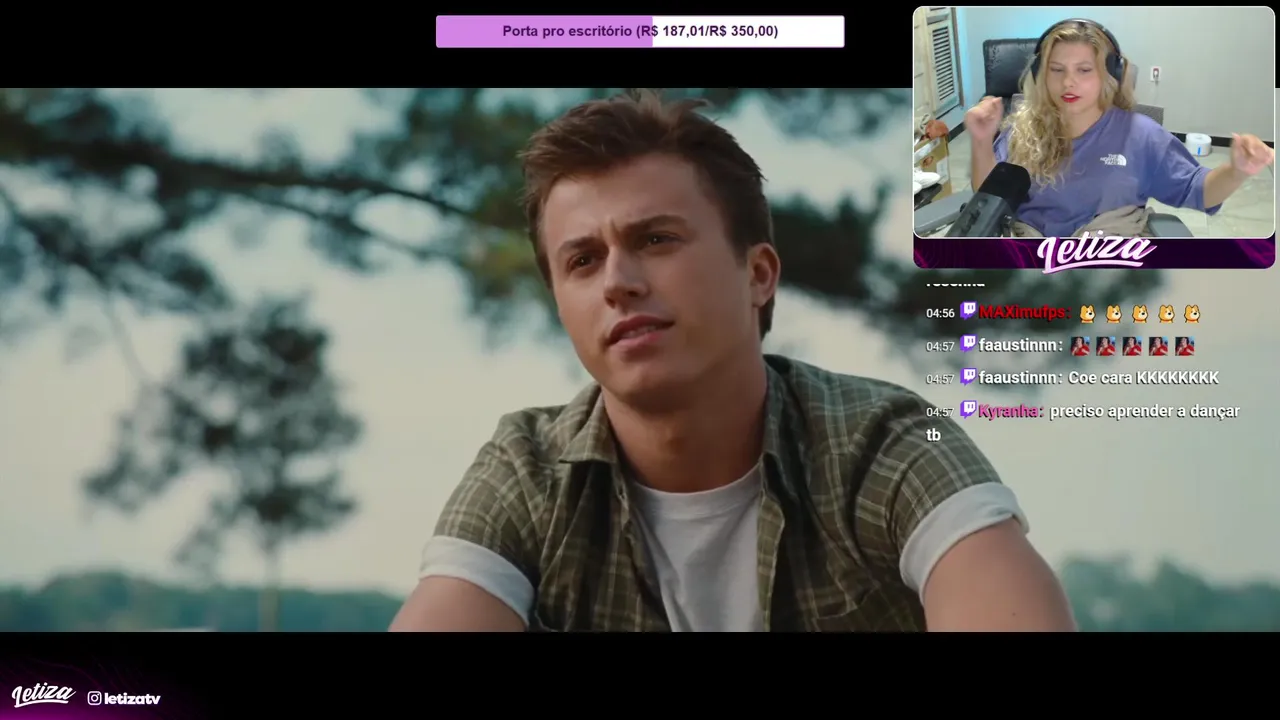This screenshot has width=1280, height=720.
Task: Click the first emote in MAXimufps message
Action: 1087,313
